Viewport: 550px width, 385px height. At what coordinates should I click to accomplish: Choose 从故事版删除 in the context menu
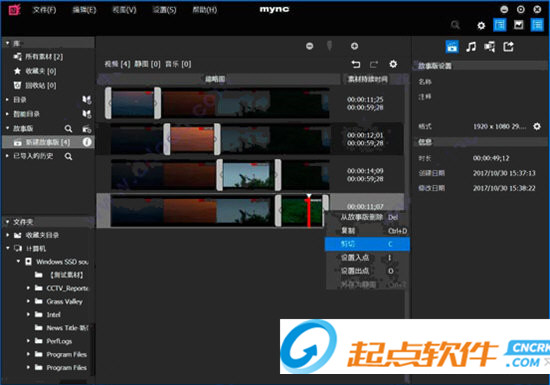click(367, 217)
